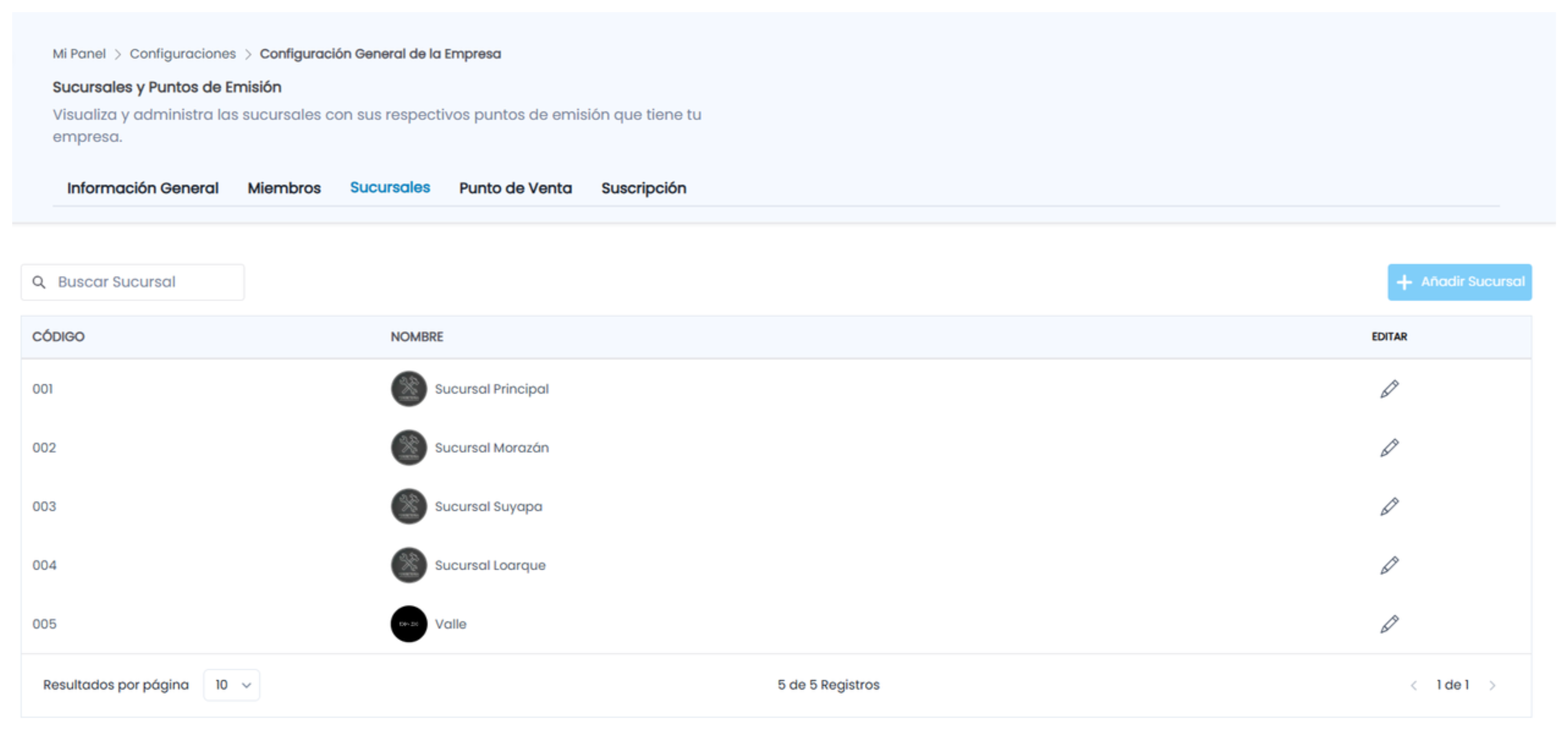Click the Sucursal Morazán logo avatar

(x=408, y=448)
